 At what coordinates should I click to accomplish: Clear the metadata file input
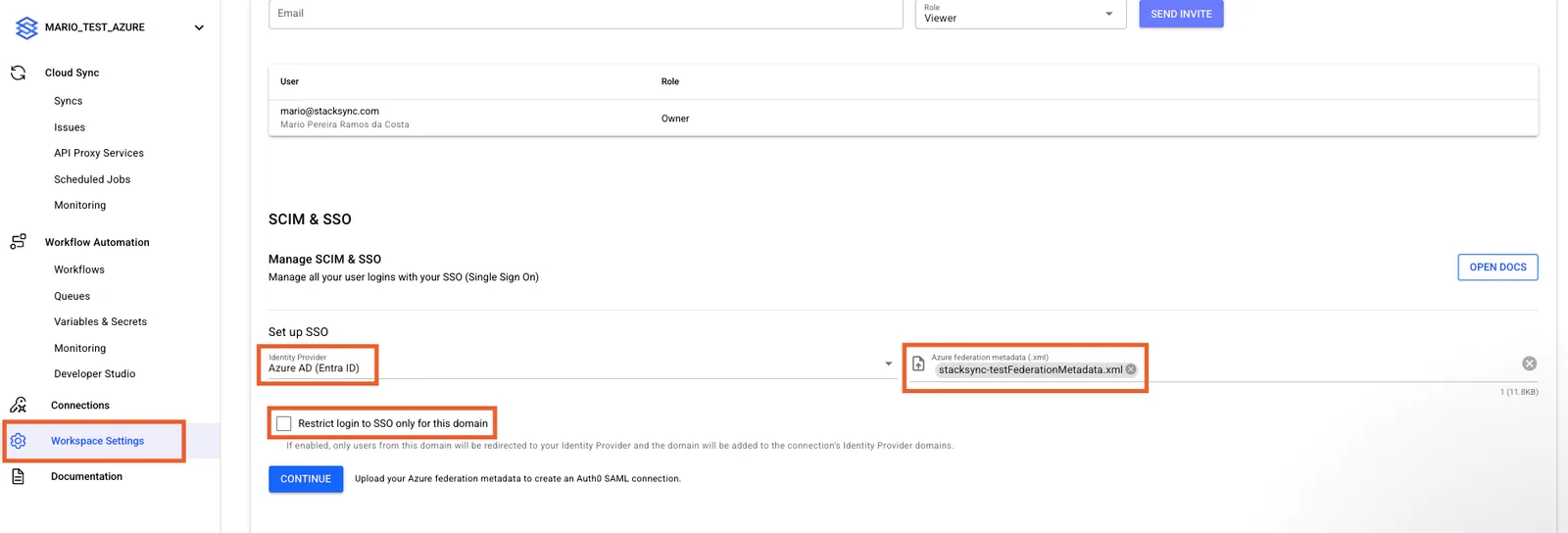click(x=1529, y=363)
